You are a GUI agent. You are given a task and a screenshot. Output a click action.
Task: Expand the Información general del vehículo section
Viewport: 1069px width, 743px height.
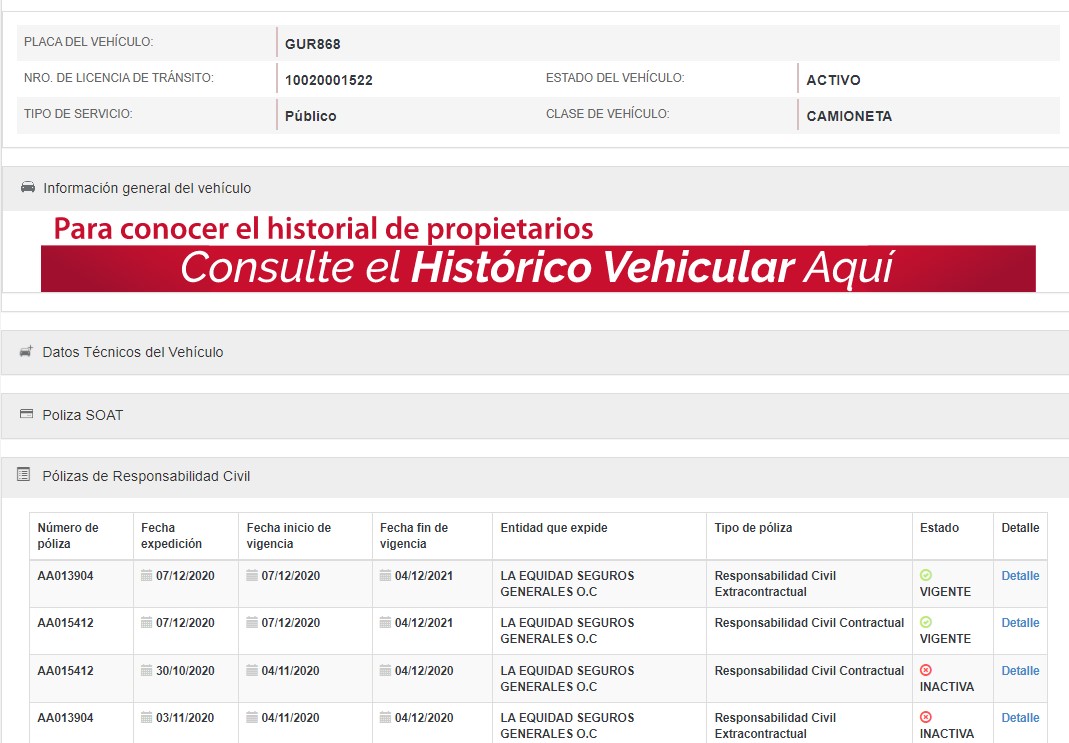coord(147,188)
